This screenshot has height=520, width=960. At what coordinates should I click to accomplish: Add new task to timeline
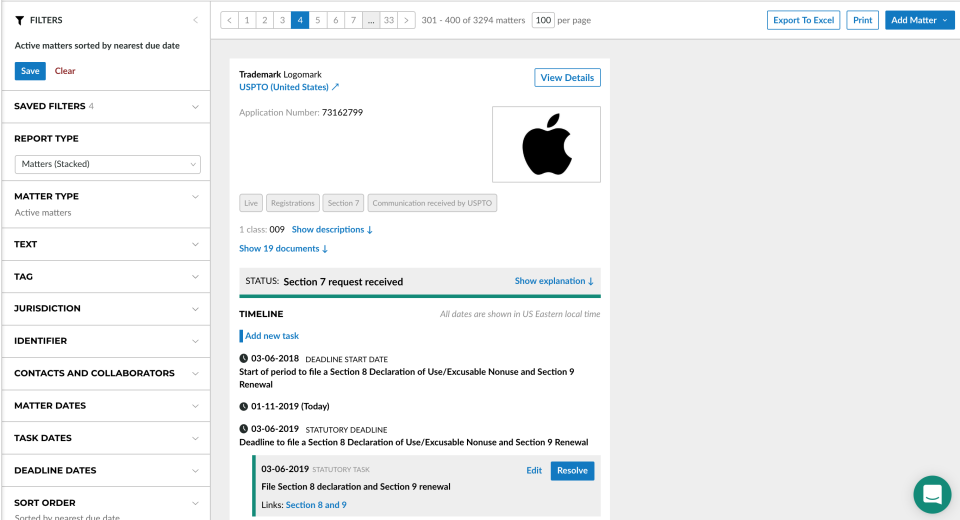272,336
